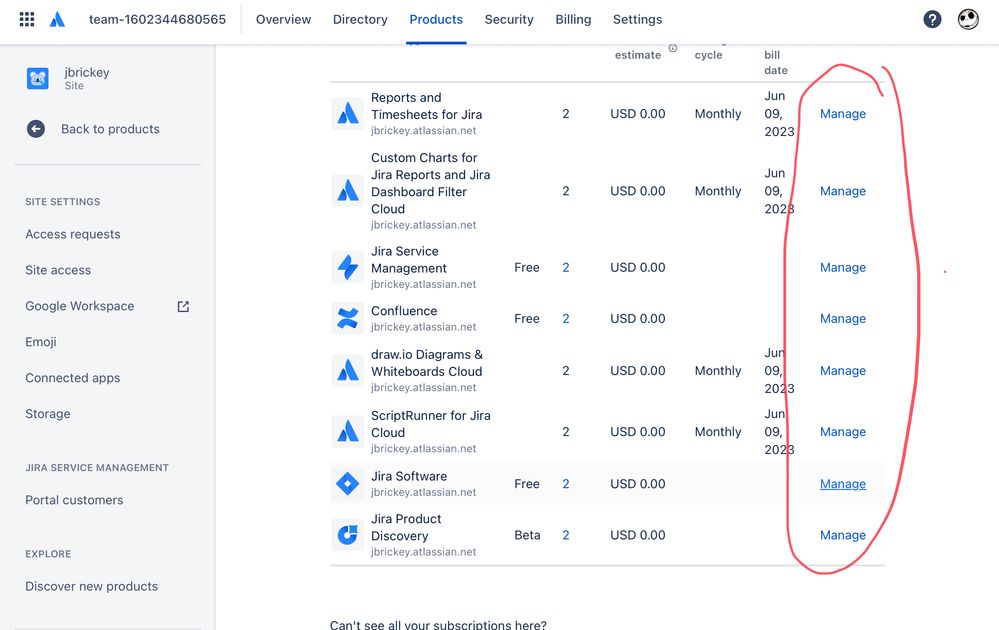
Task: Manage Jira Product Discovery
Action: coord(842,535)
